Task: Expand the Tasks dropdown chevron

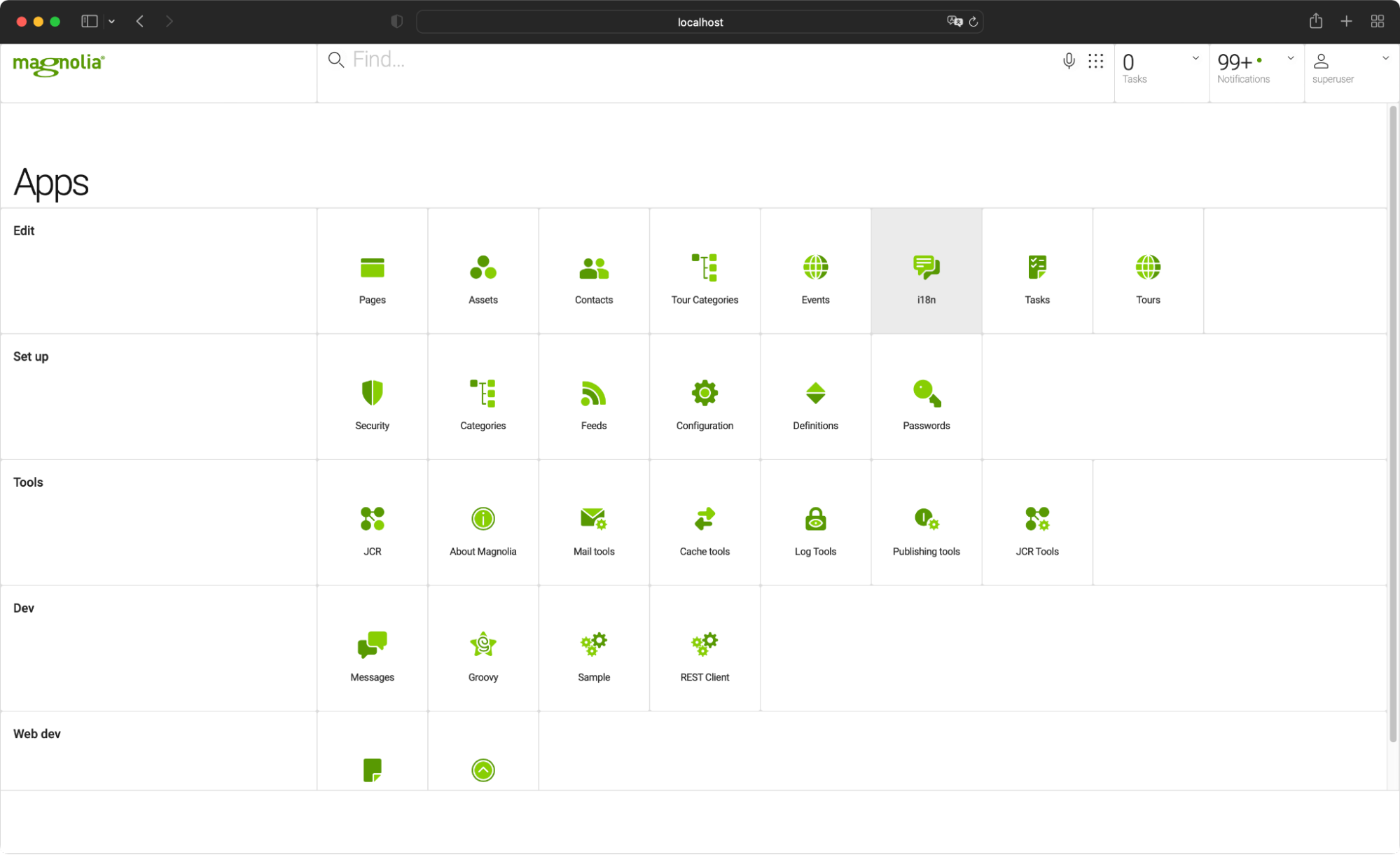Action: click(1195, 59)
